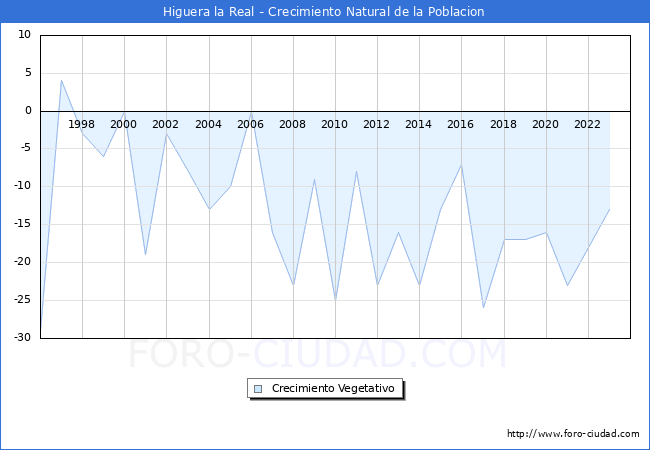Click the y-axis value -30
The width and height of the screenshot is (650, 450).
22,337
